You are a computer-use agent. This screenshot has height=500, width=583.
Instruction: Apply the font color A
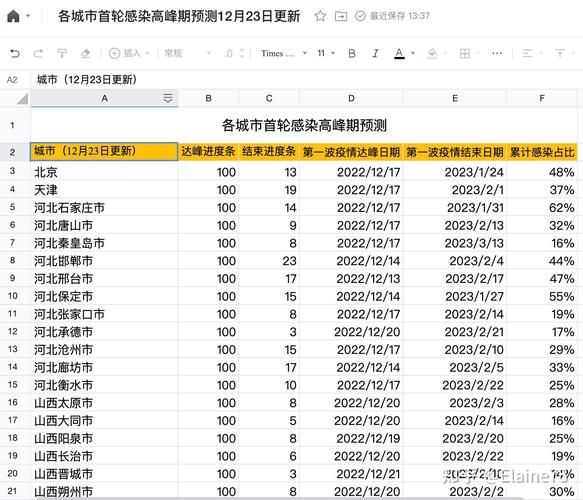tap(399, 54)
